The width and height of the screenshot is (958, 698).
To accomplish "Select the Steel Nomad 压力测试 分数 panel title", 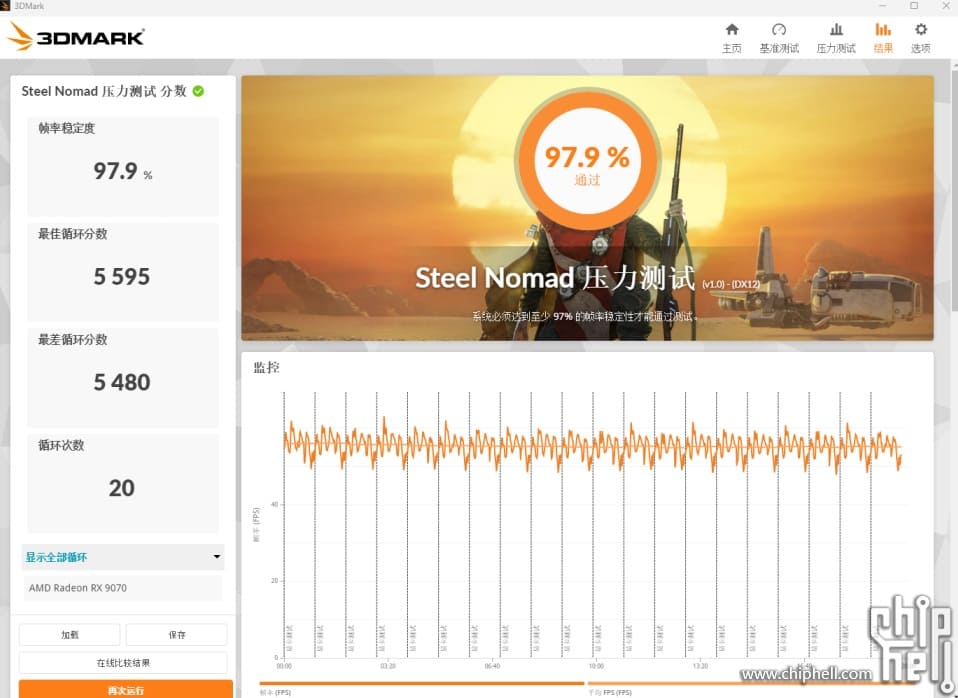I will coord(104,91).
